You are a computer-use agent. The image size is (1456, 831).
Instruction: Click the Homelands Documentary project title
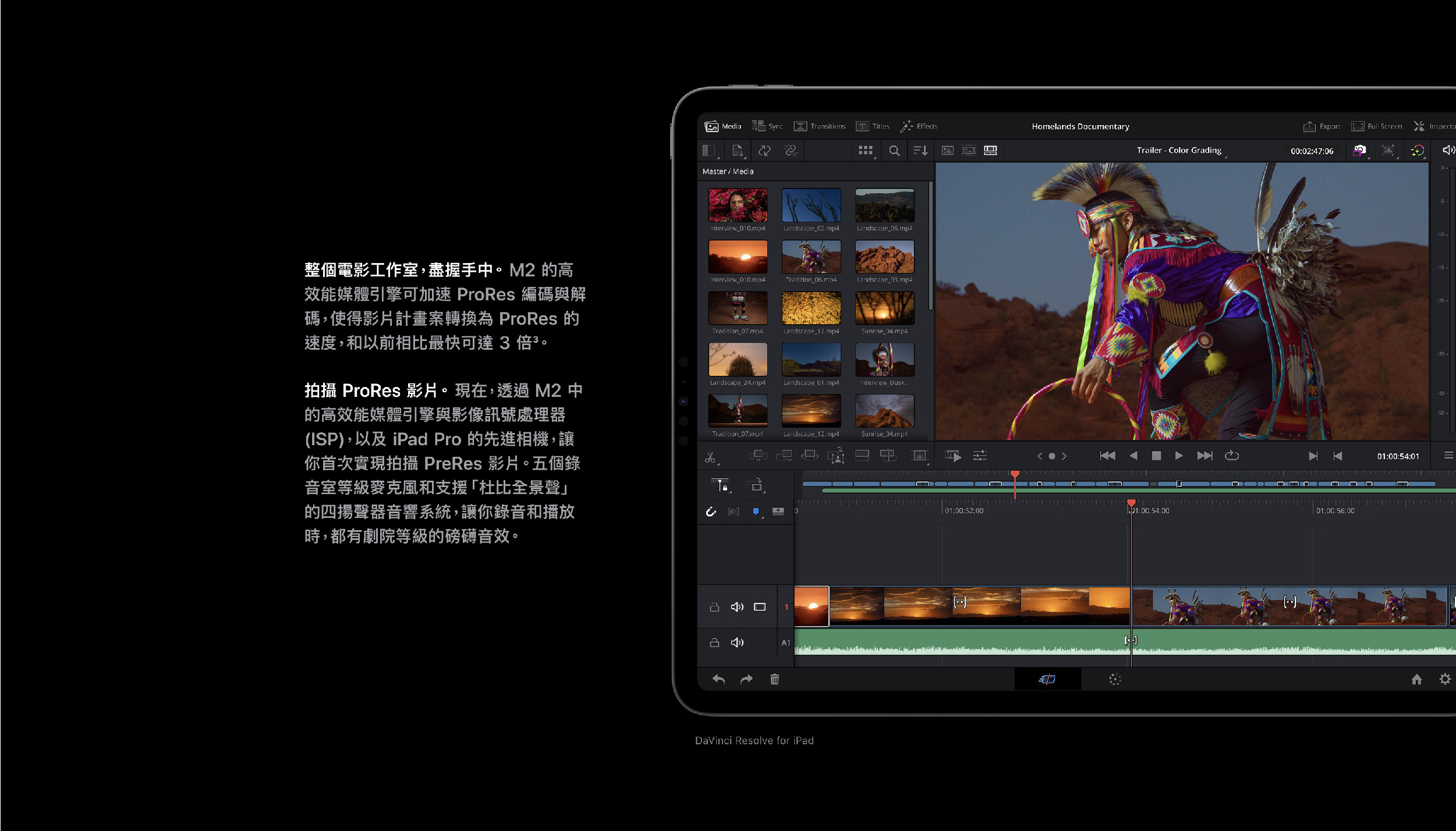point(1080,126)
